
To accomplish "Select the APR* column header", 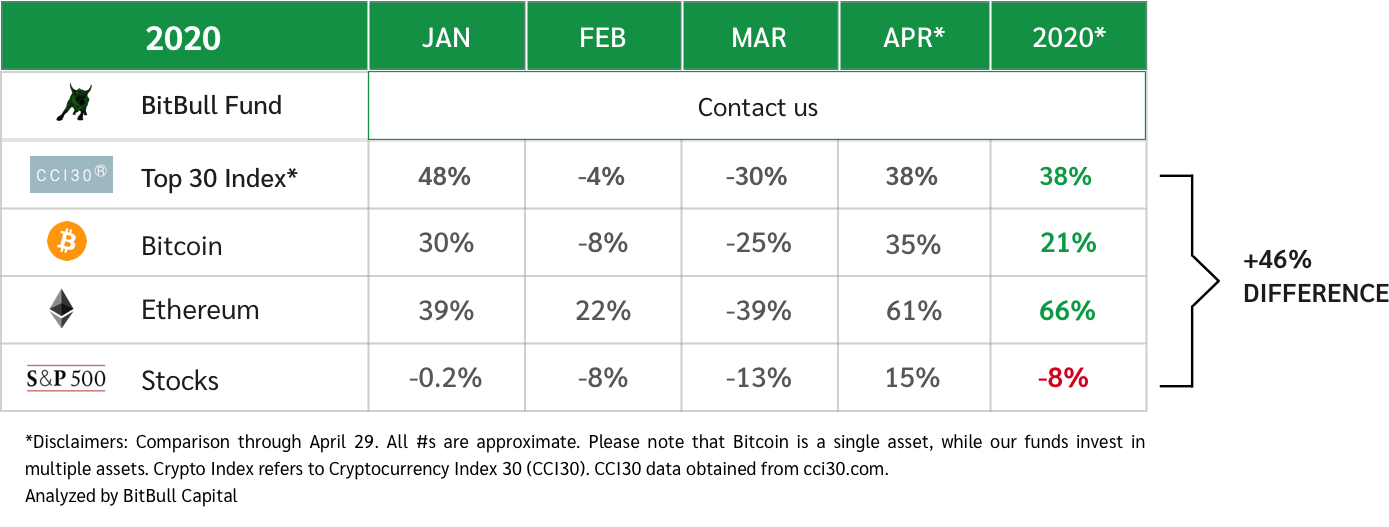I will (x=914, y=37).
